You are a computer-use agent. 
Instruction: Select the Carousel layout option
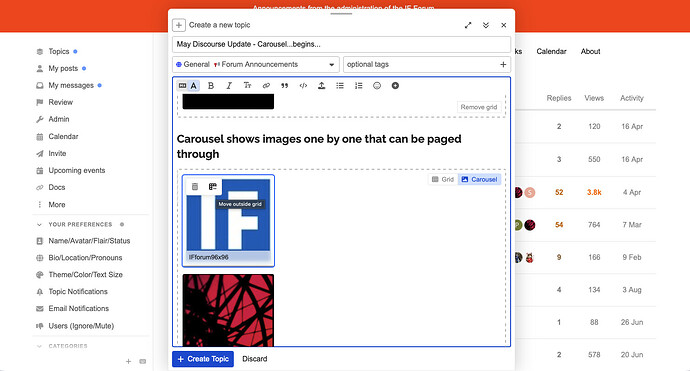coord(479,180)
